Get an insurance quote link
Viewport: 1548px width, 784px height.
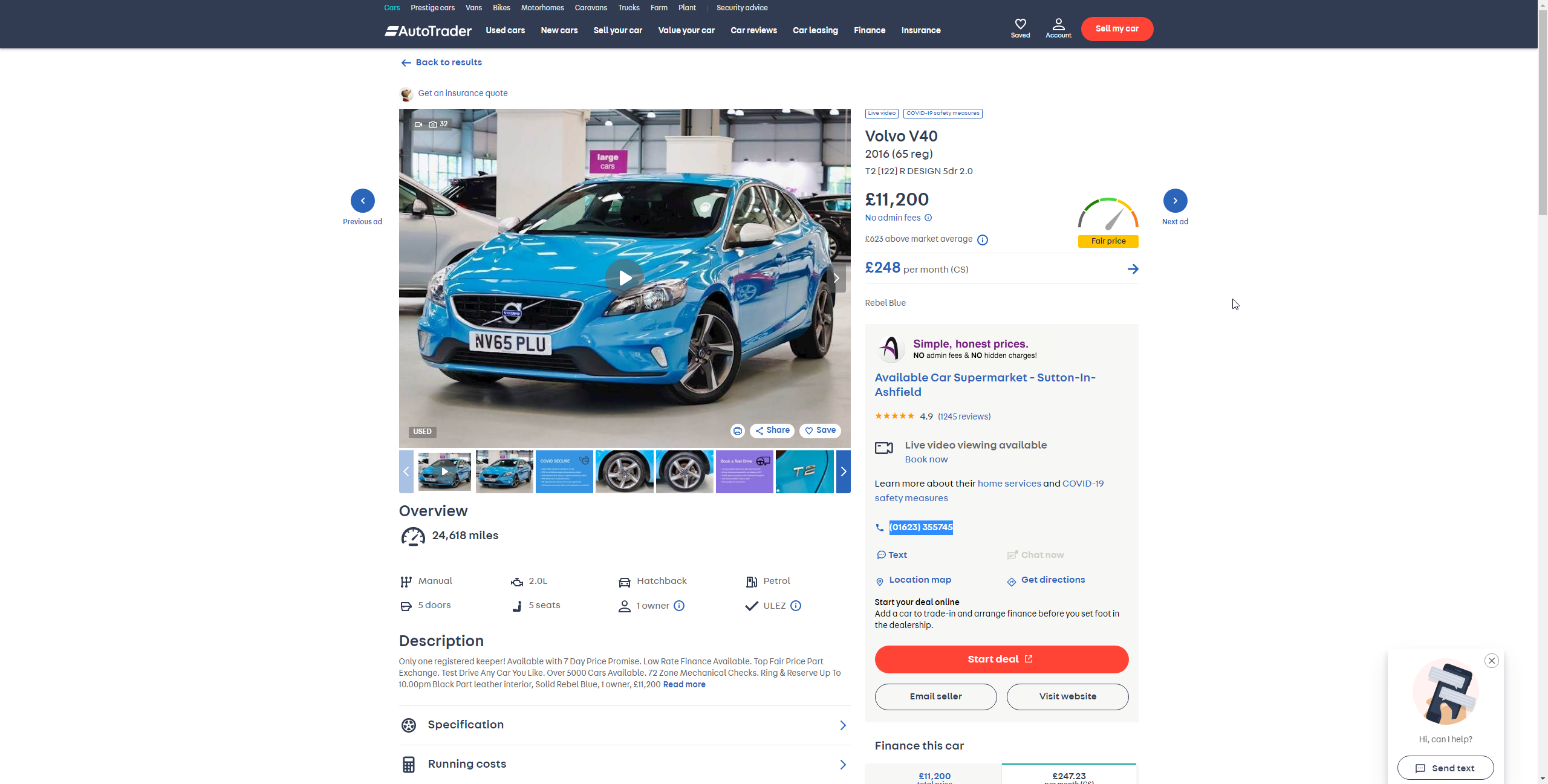(463, 93)
